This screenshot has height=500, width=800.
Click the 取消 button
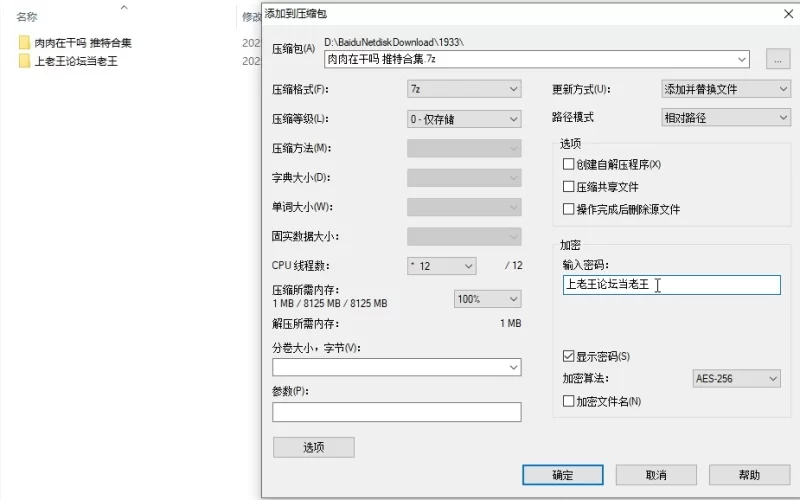tap(656, 475)
